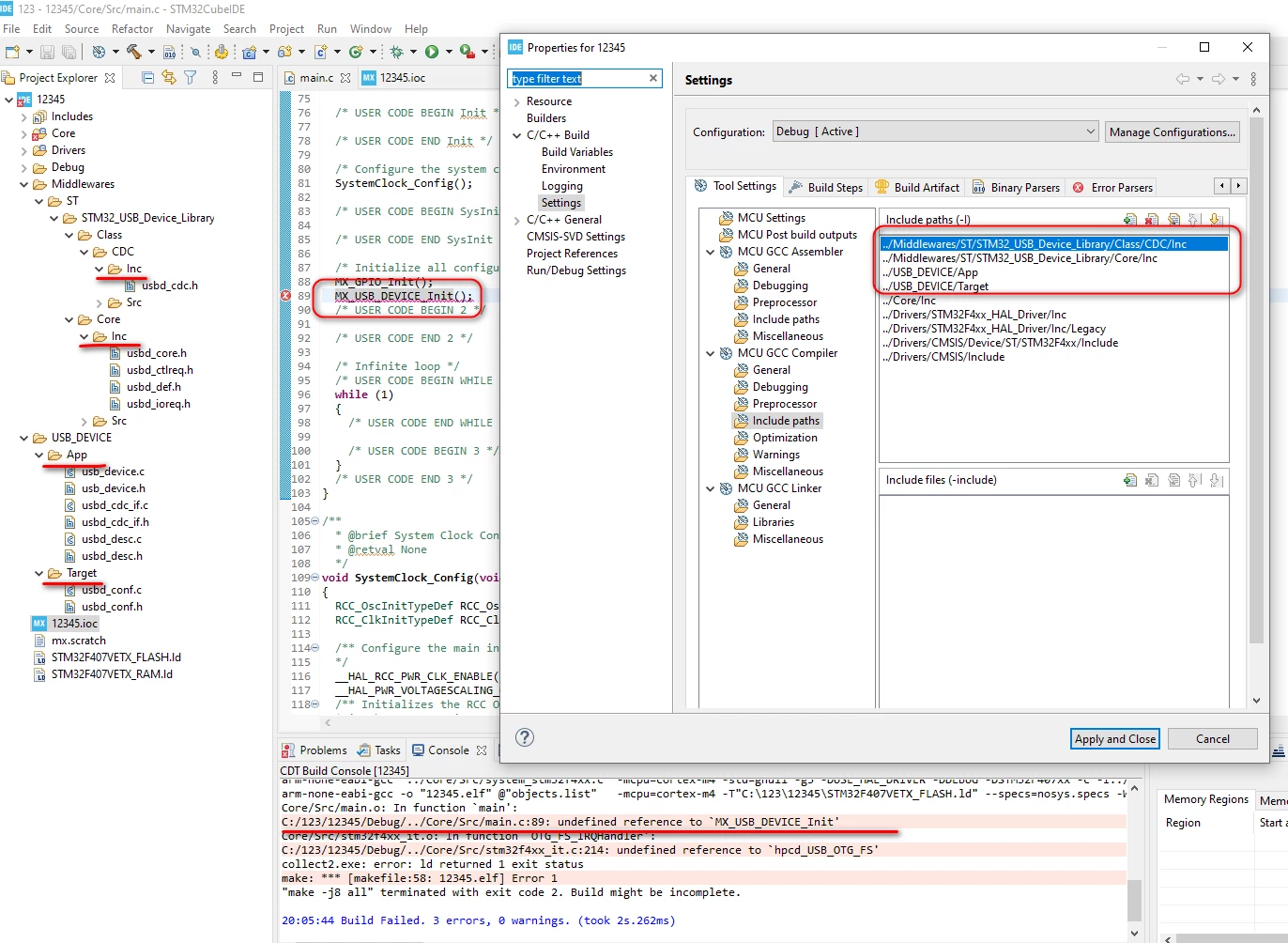The width and height of the screenshot is (1288, 943).
Task: Collapse the USB_DEVICE folder in Project Explorer
Action: [24, 438]
